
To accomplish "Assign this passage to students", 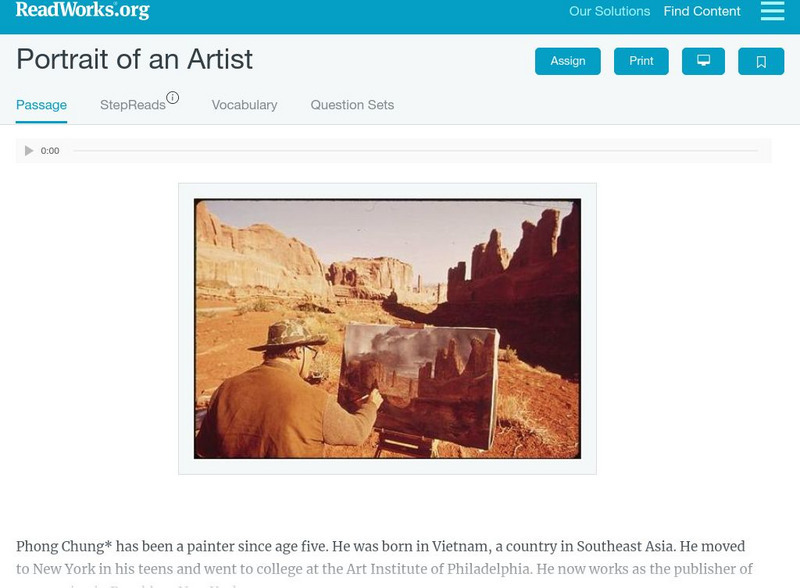I will [567, 60].
